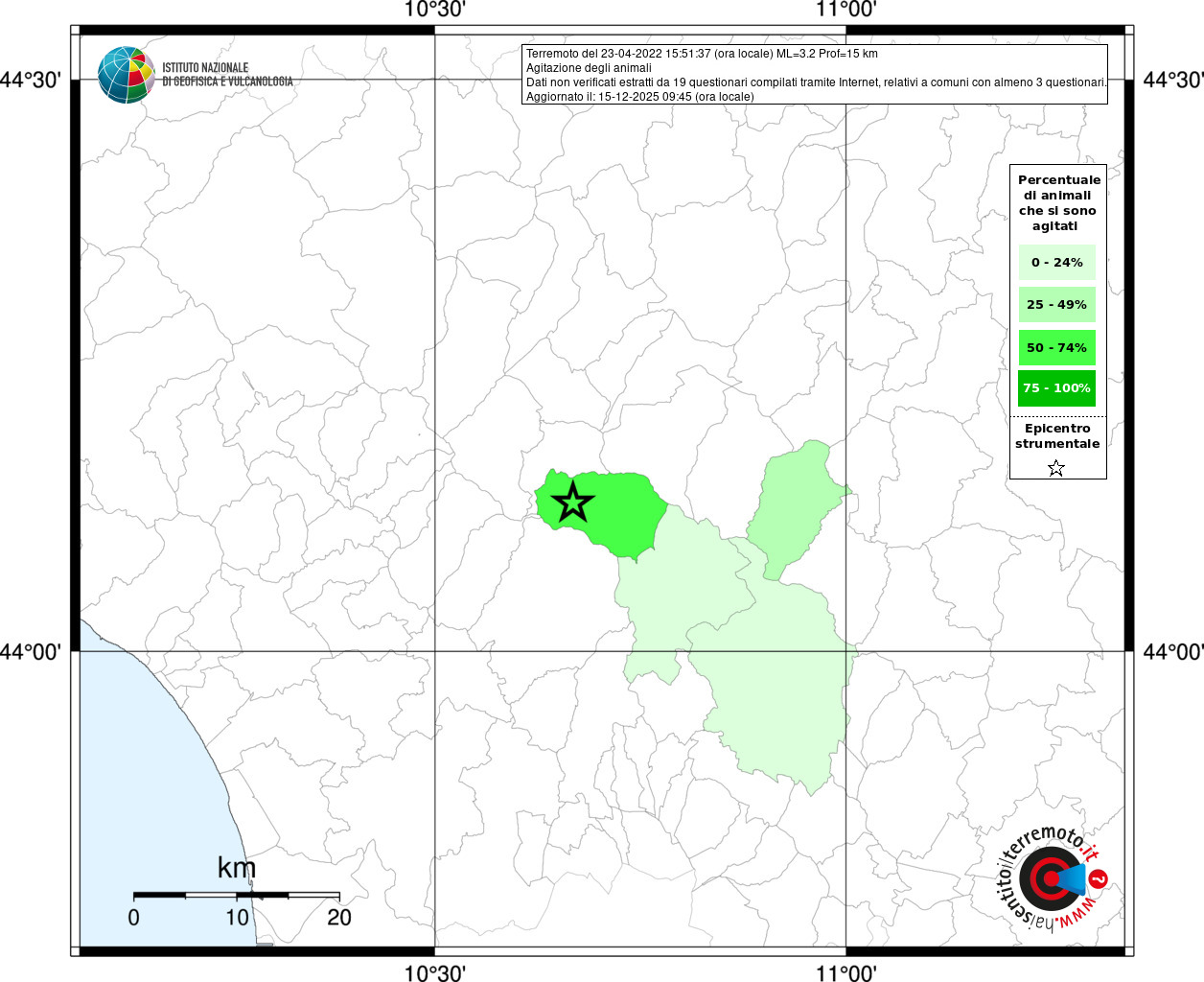Click the top 10°30' longitude label
Image resolution: width=1204 pixels, height=982 pixels.
tap(434, 10)
